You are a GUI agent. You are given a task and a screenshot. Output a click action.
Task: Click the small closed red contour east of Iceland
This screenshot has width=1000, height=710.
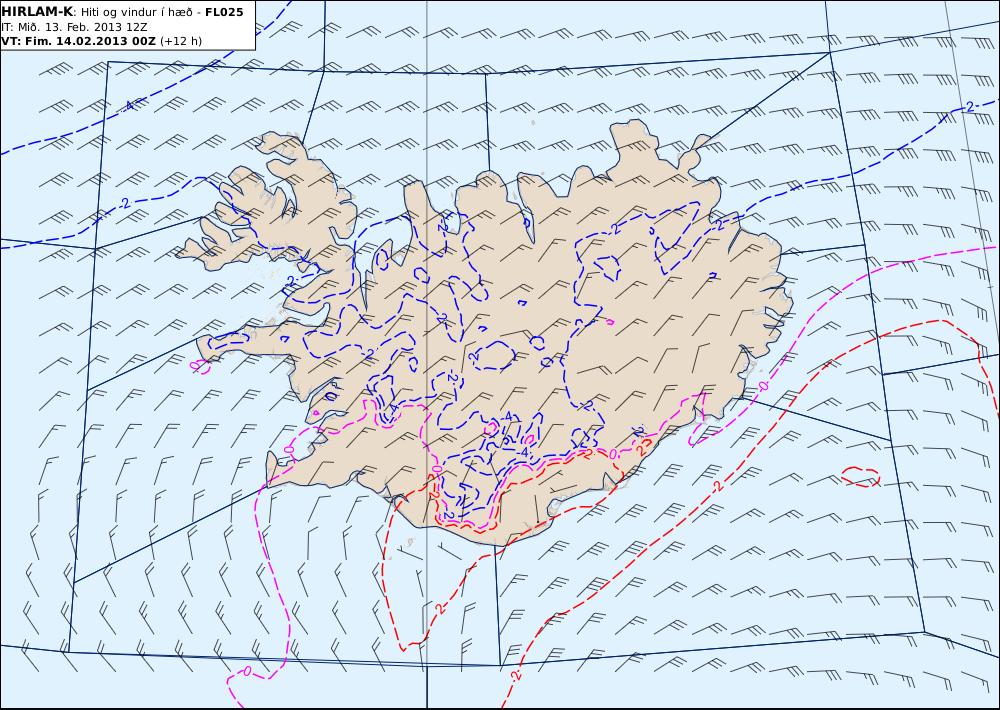pos(860,477)
